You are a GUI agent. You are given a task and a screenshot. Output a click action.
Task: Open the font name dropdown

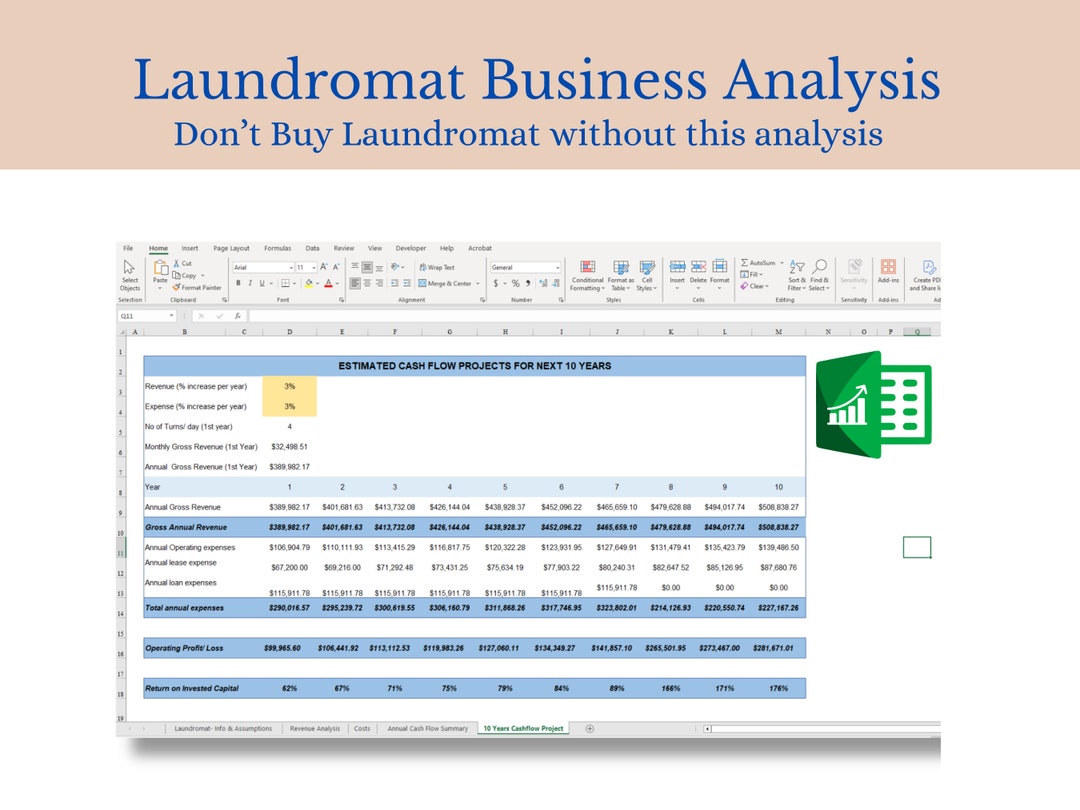tap(291, 267)
